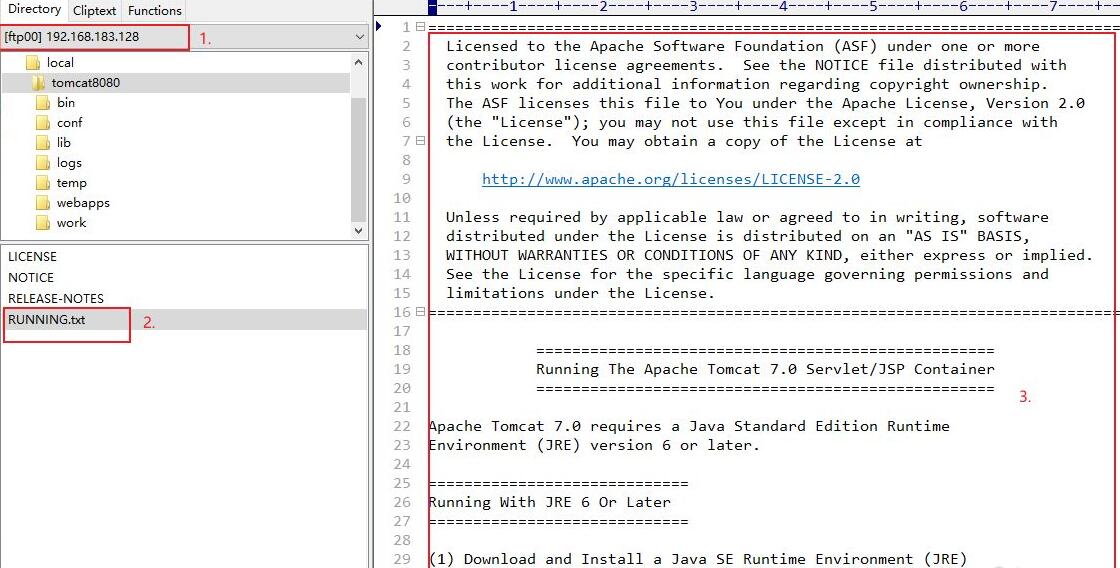
Task: Click the logs folder icon
Action: [43, 162]
